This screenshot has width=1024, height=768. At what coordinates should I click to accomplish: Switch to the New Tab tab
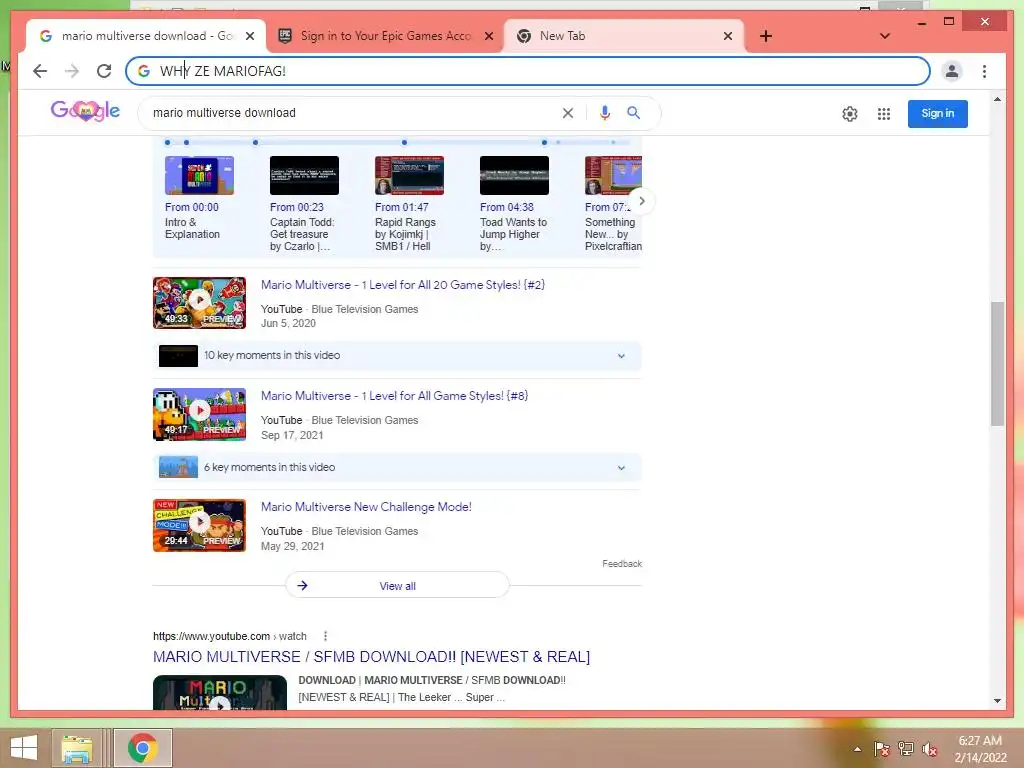tap(624, 36)
